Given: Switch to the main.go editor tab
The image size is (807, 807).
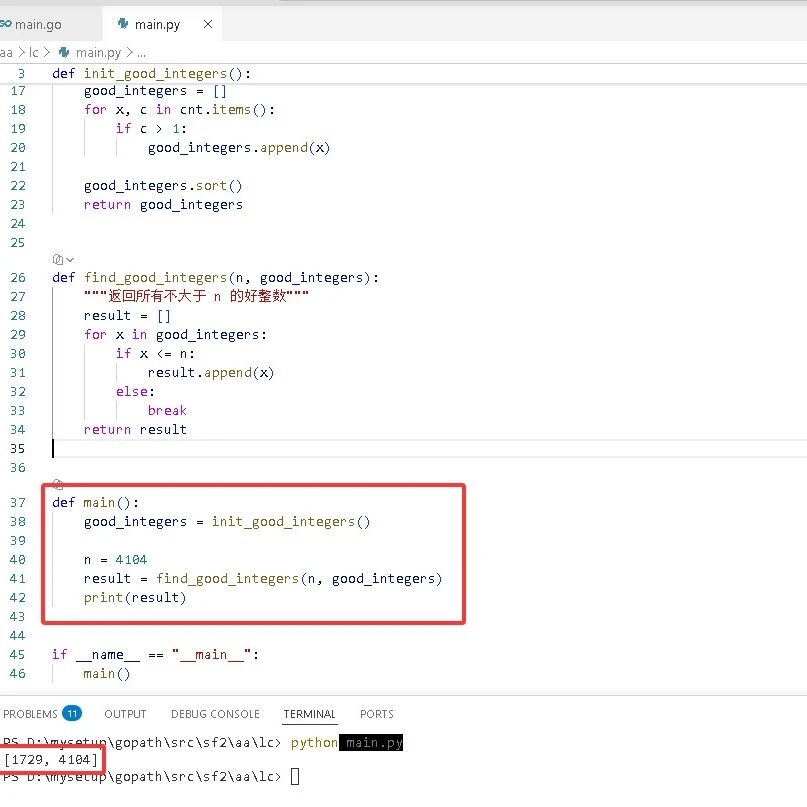Looking at the screenshot, I should pos(39,24).
